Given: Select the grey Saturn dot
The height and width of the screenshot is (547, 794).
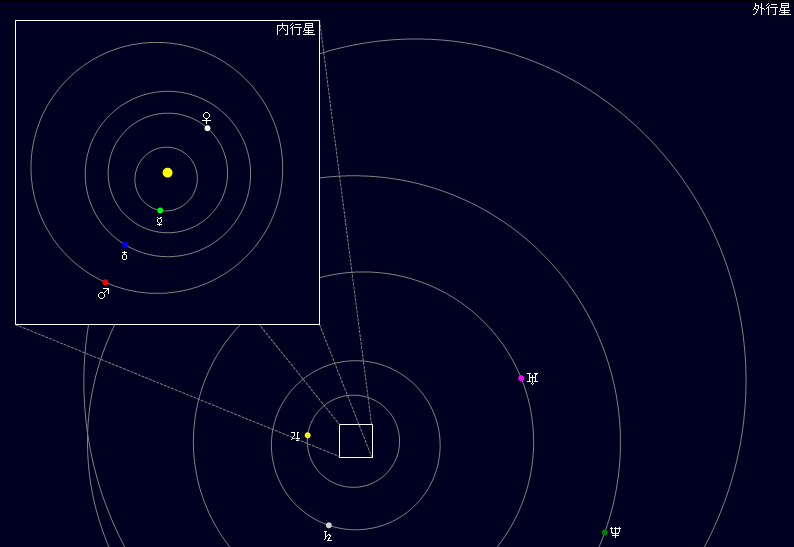Looking at the screenshot, I should pyautogui.click(x=329, y=525).
